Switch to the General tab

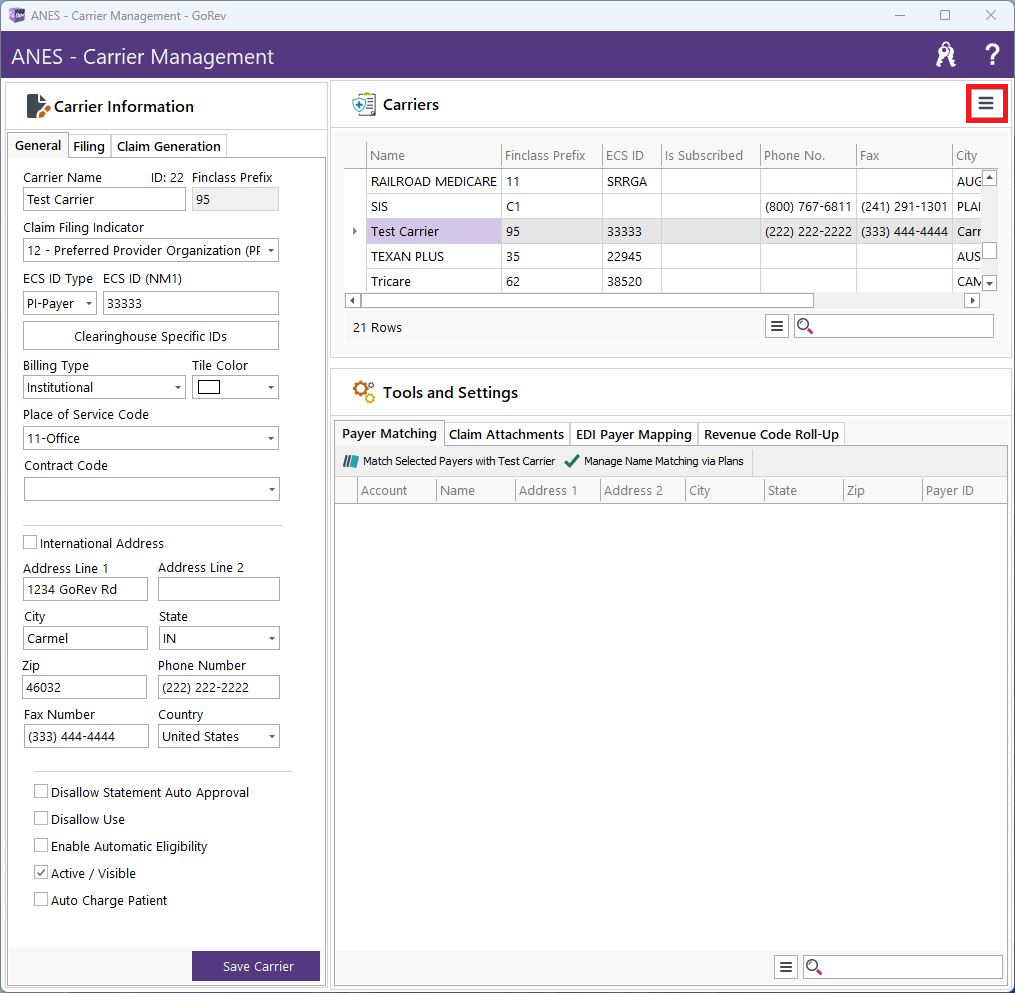click(x=38, y=146)
